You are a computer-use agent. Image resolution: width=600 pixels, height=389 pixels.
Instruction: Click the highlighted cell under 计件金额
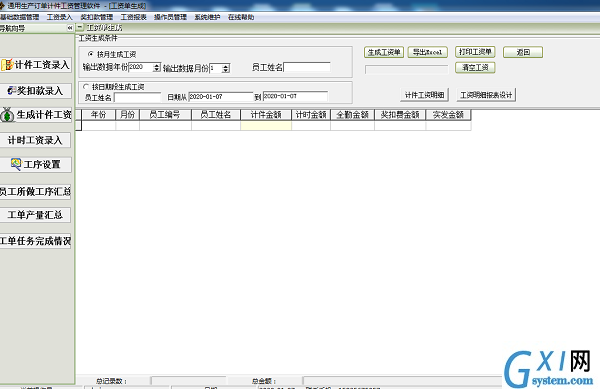[x=266, y=125]
